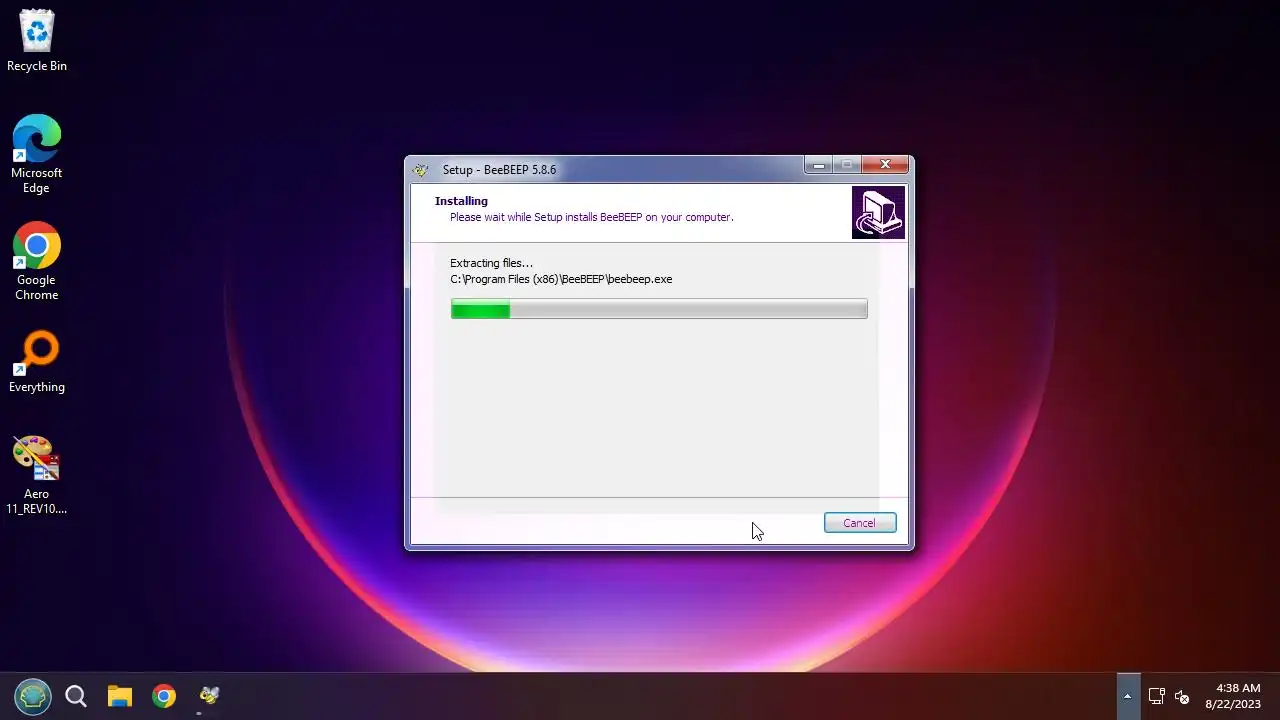Viewport: 1280px width, 720px height.
Task: Select the Google Chrome desktop shortcut
Action: [37, 261]
